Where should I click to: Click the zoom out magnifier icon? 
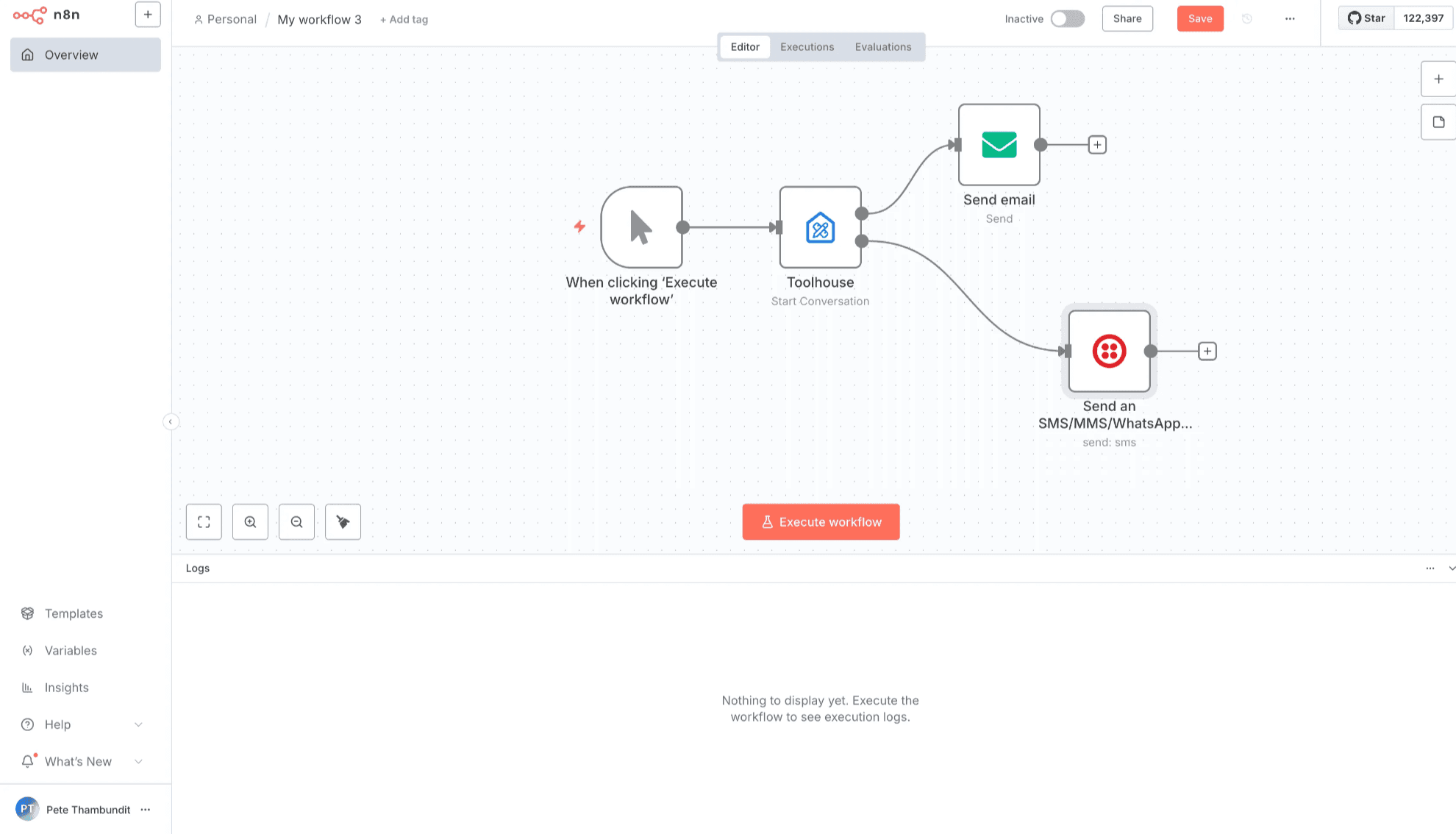296,522
